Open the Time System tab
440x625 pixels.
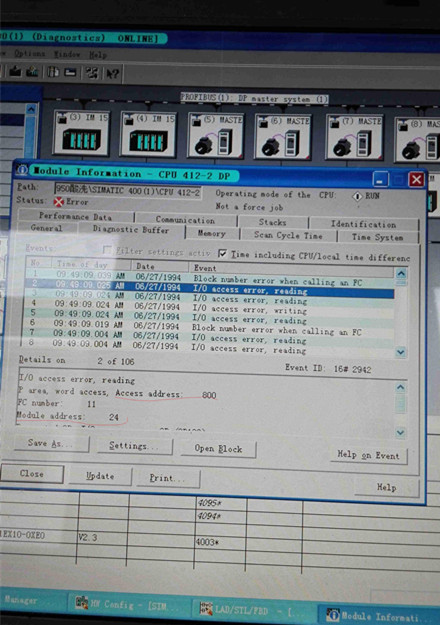(x=377, y=237)
